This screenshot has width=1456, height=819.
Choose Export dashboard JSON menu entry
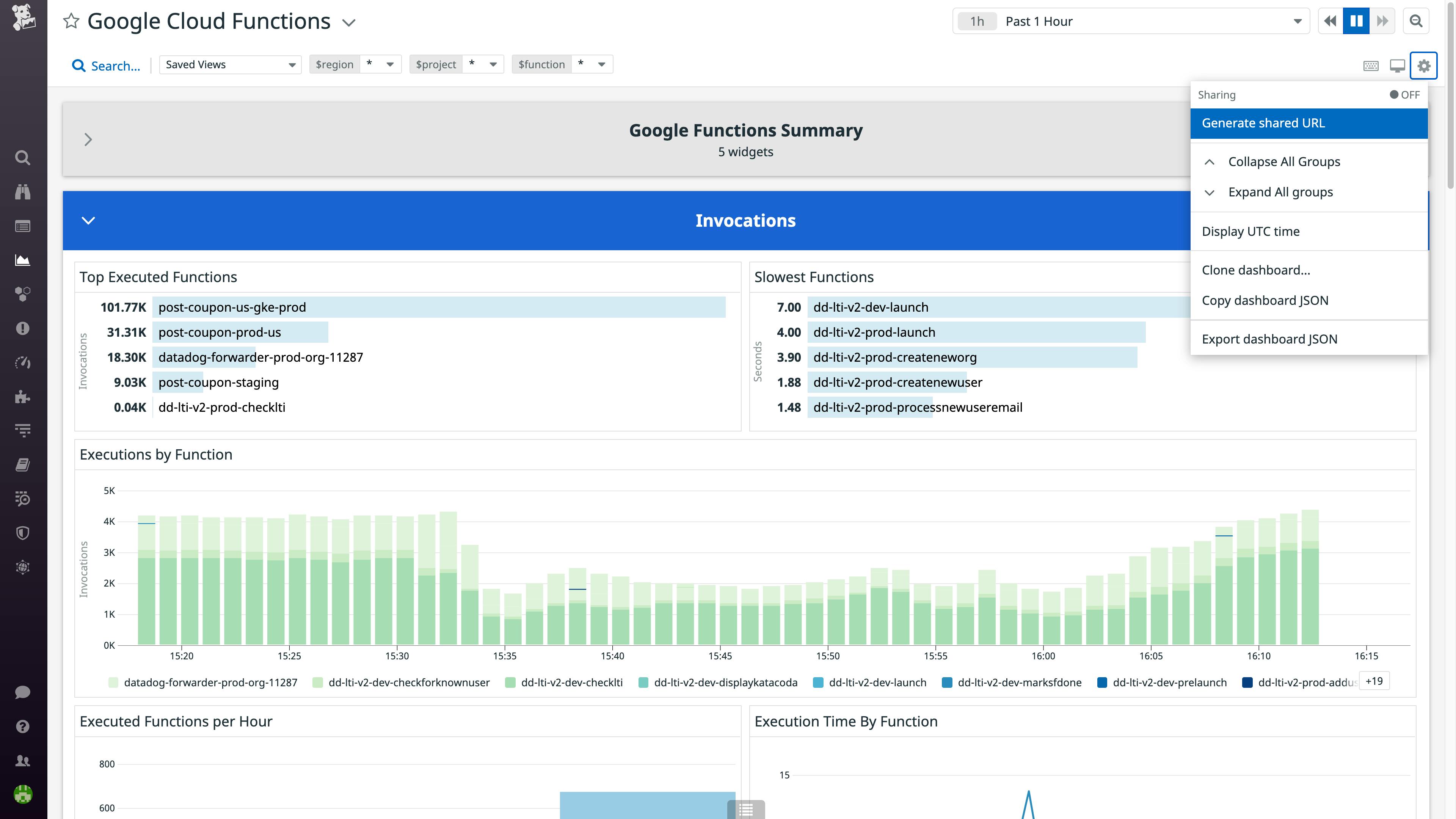(x=1270, y=339)
